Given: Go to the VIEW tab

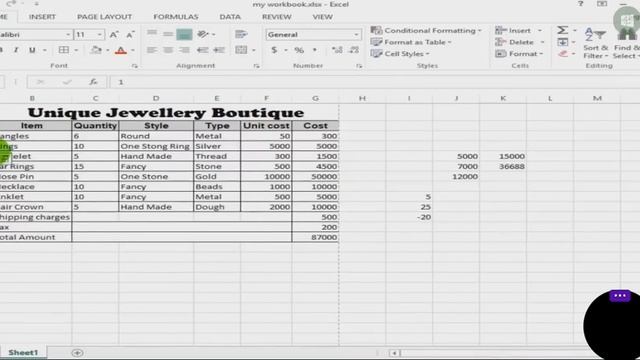Looking at the screenshot, I should [322, 17].
